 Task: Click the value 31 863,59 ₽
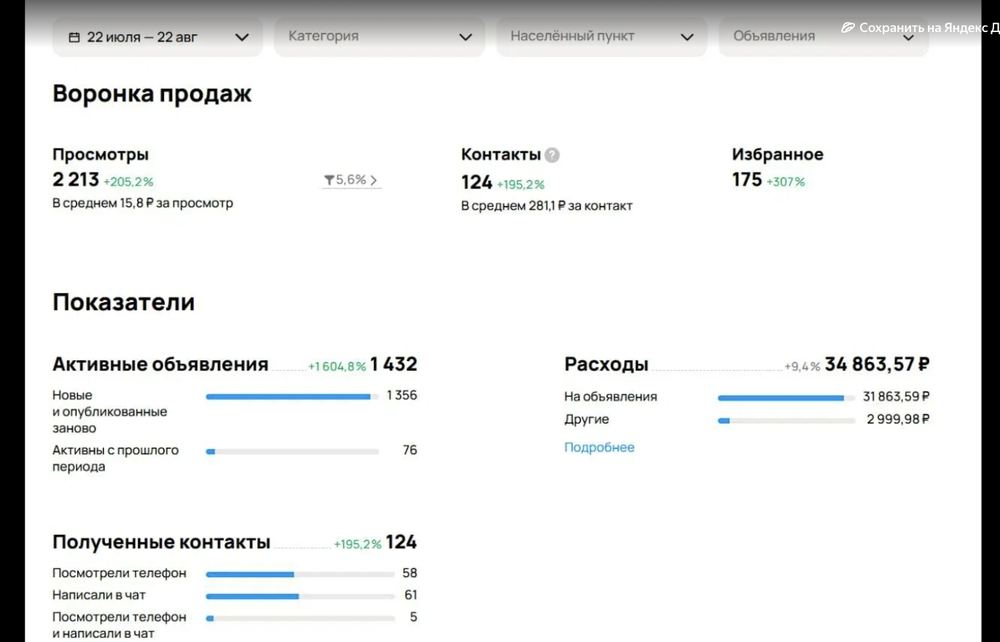point(896,397)
